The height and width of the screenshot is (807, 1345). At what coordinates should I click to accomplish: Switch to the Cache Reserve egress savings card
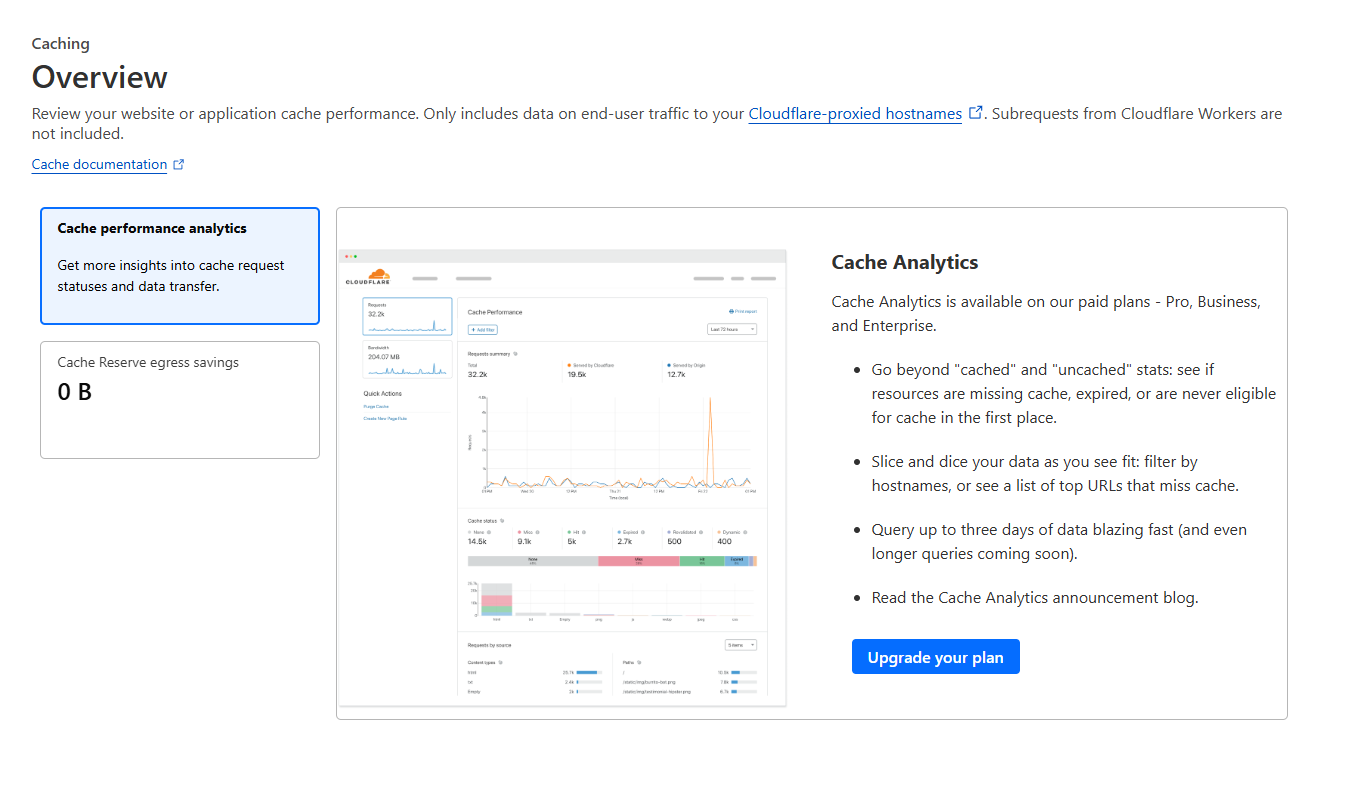coord(180,400)
